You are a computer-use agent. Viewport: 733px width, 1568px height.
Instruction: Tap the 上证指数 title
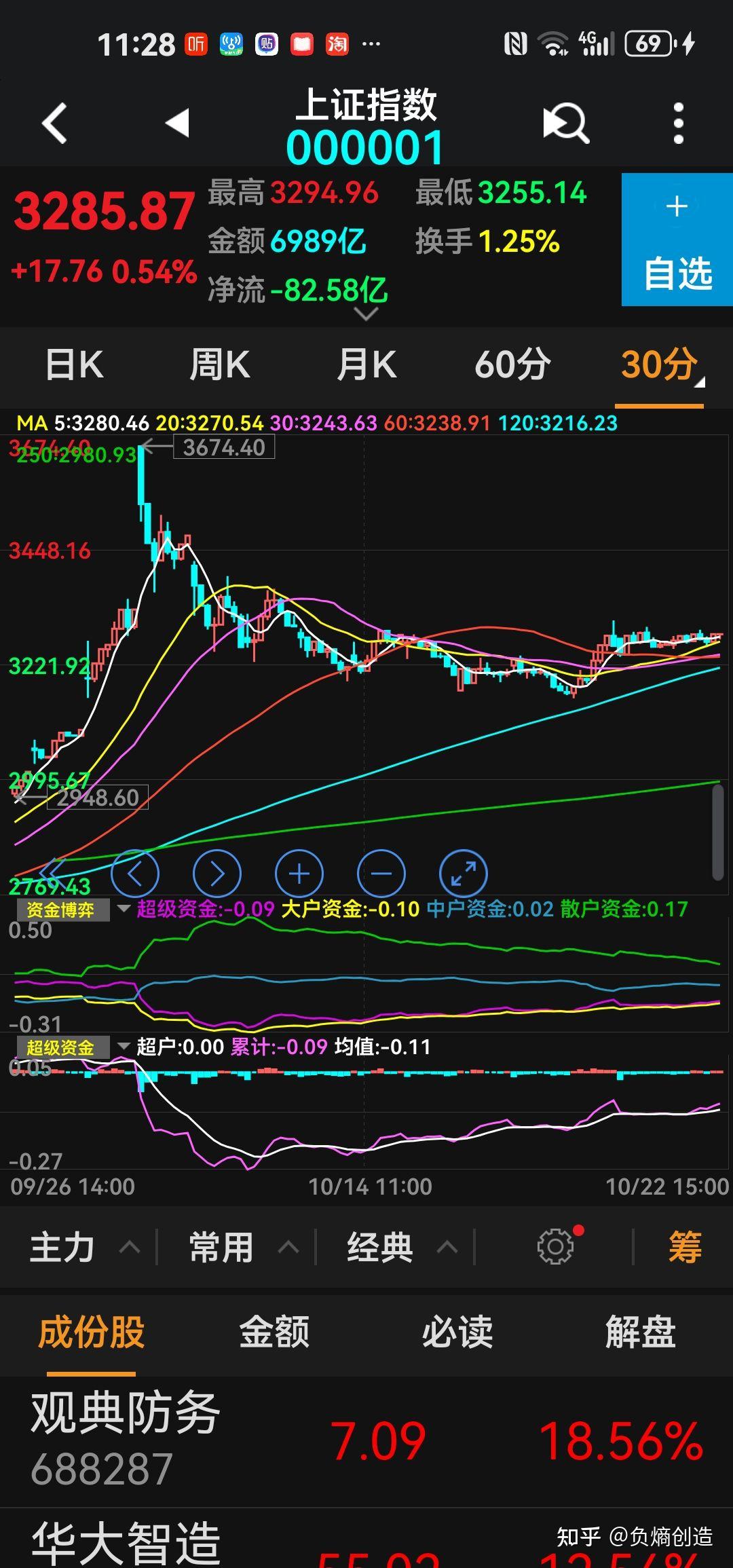coord(366,105)
